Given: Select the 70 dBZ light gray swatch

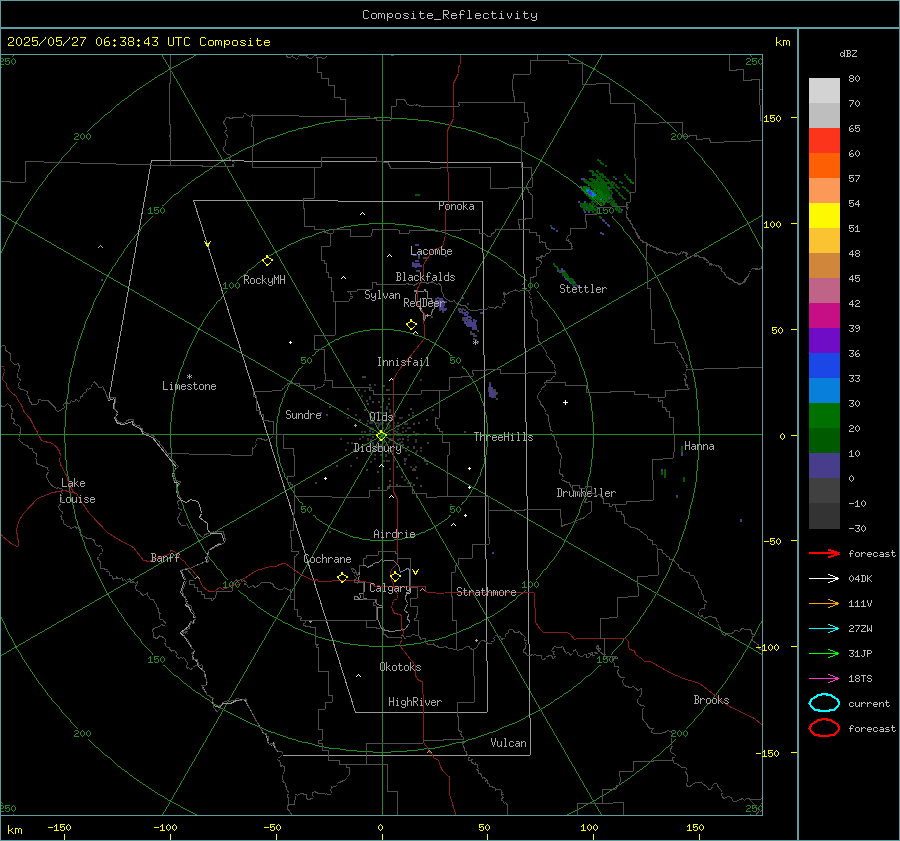Looking at the screenshot, I should [x=824, y=91].
